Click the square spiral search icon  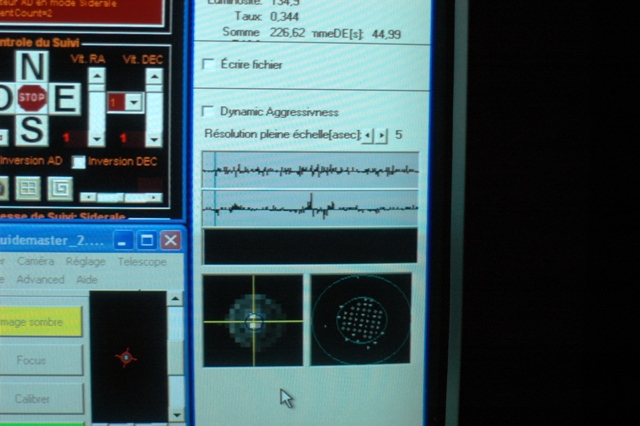[60, 188]
